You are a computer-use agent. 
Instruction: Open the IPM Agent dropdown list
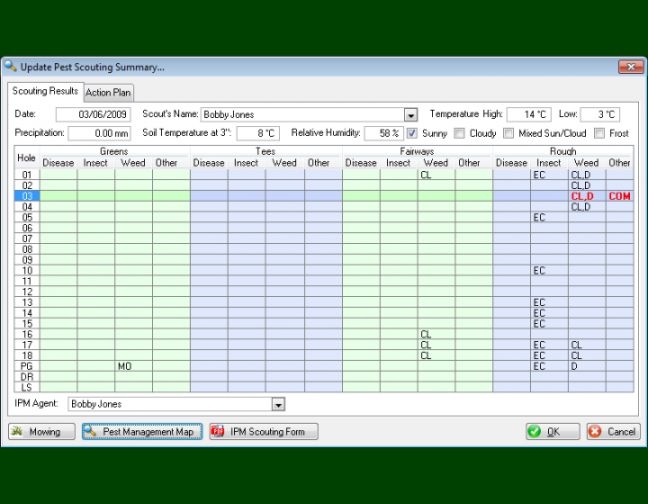279,405
